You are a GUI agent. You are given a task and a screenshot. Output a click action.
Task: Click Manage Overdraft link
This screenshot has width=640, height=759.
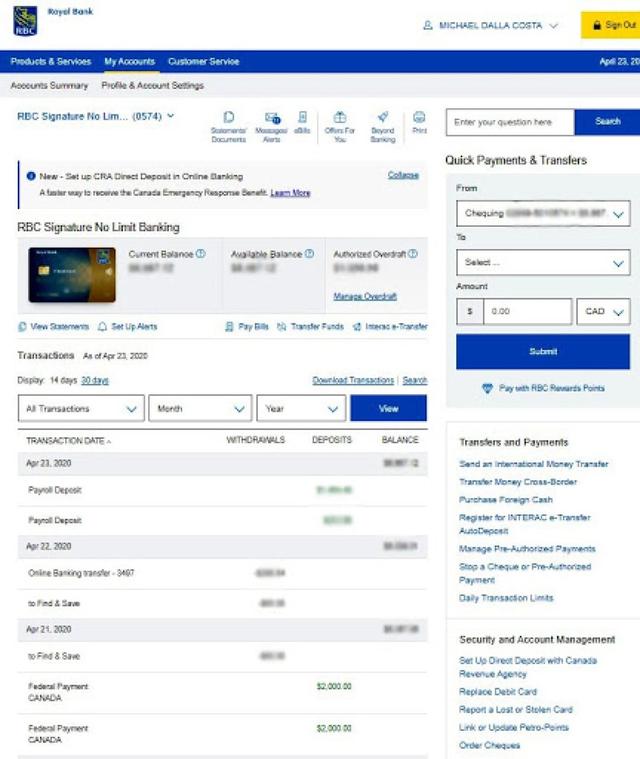point(365,297)
